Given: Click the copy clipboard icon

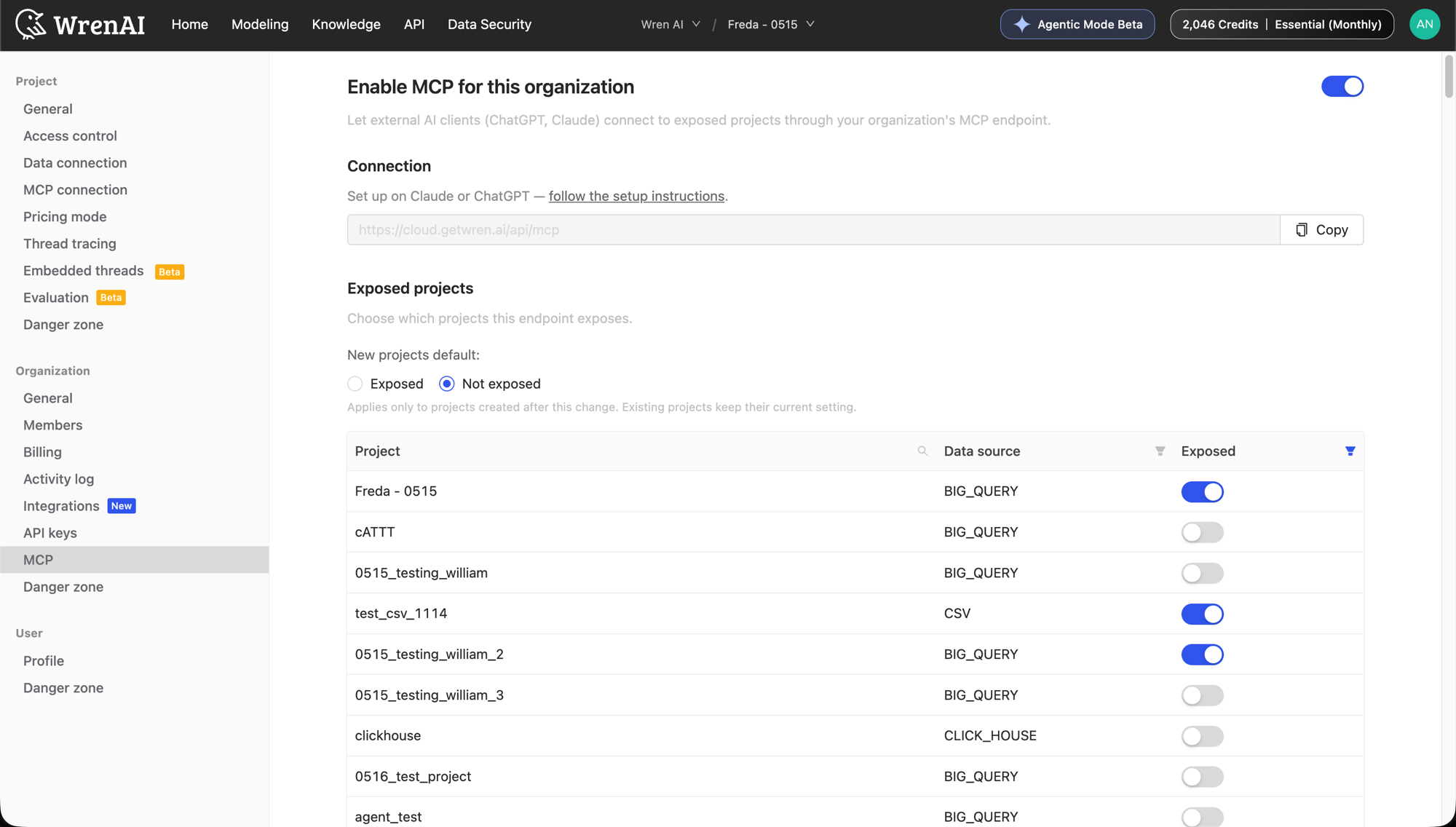Looking at the screenshot, I should click(1301, 230).
